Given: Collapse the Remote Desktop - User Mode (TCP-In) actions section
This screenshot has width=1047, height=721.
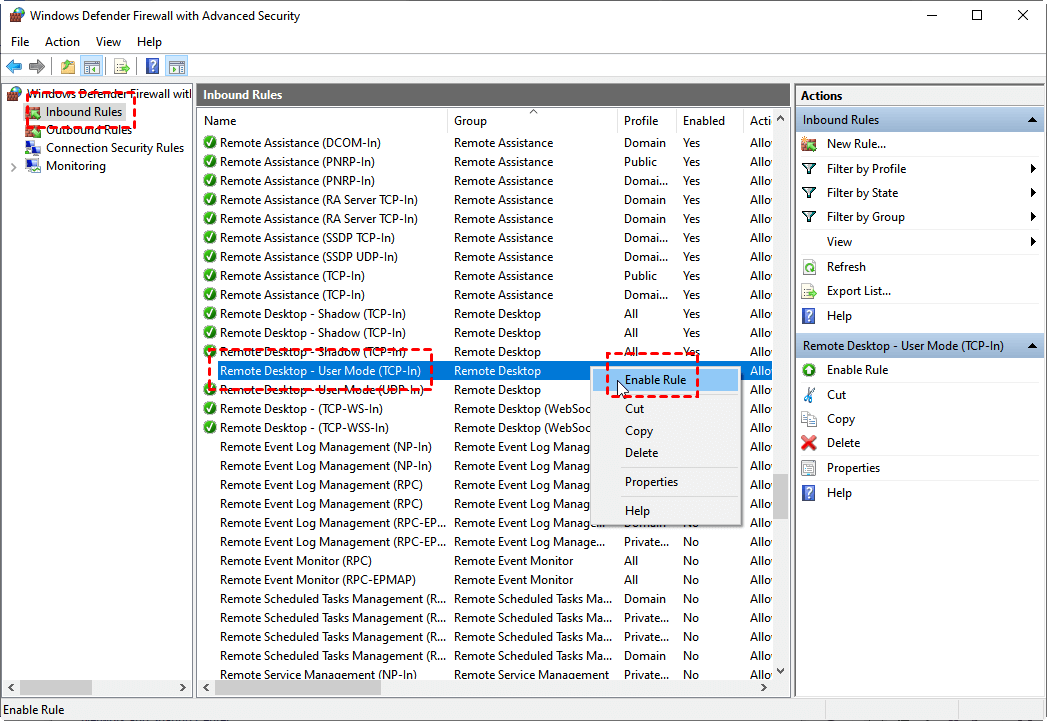Looking at the screenshot, I should [1032, 346].
